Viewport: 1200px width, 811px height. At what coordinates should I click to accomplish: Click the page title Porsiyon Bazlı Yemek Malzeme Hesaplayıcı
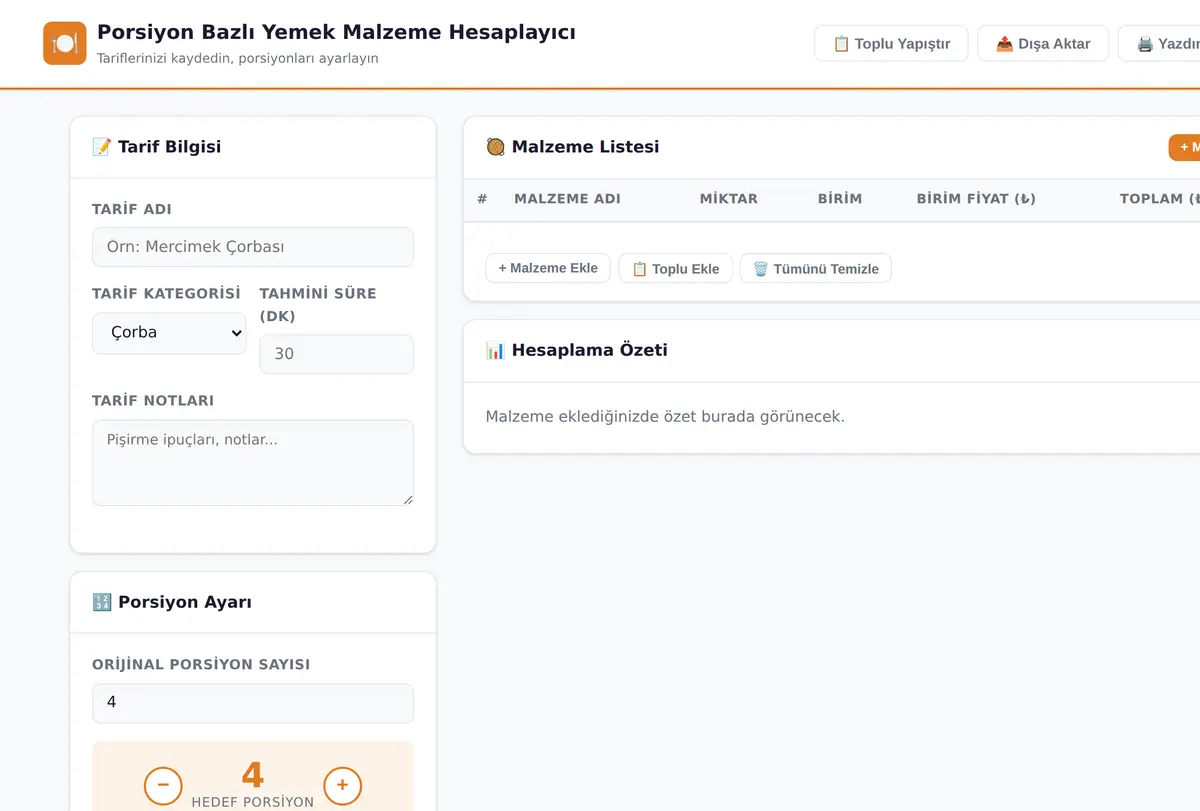pyautogui.click(x=336, y=32)
